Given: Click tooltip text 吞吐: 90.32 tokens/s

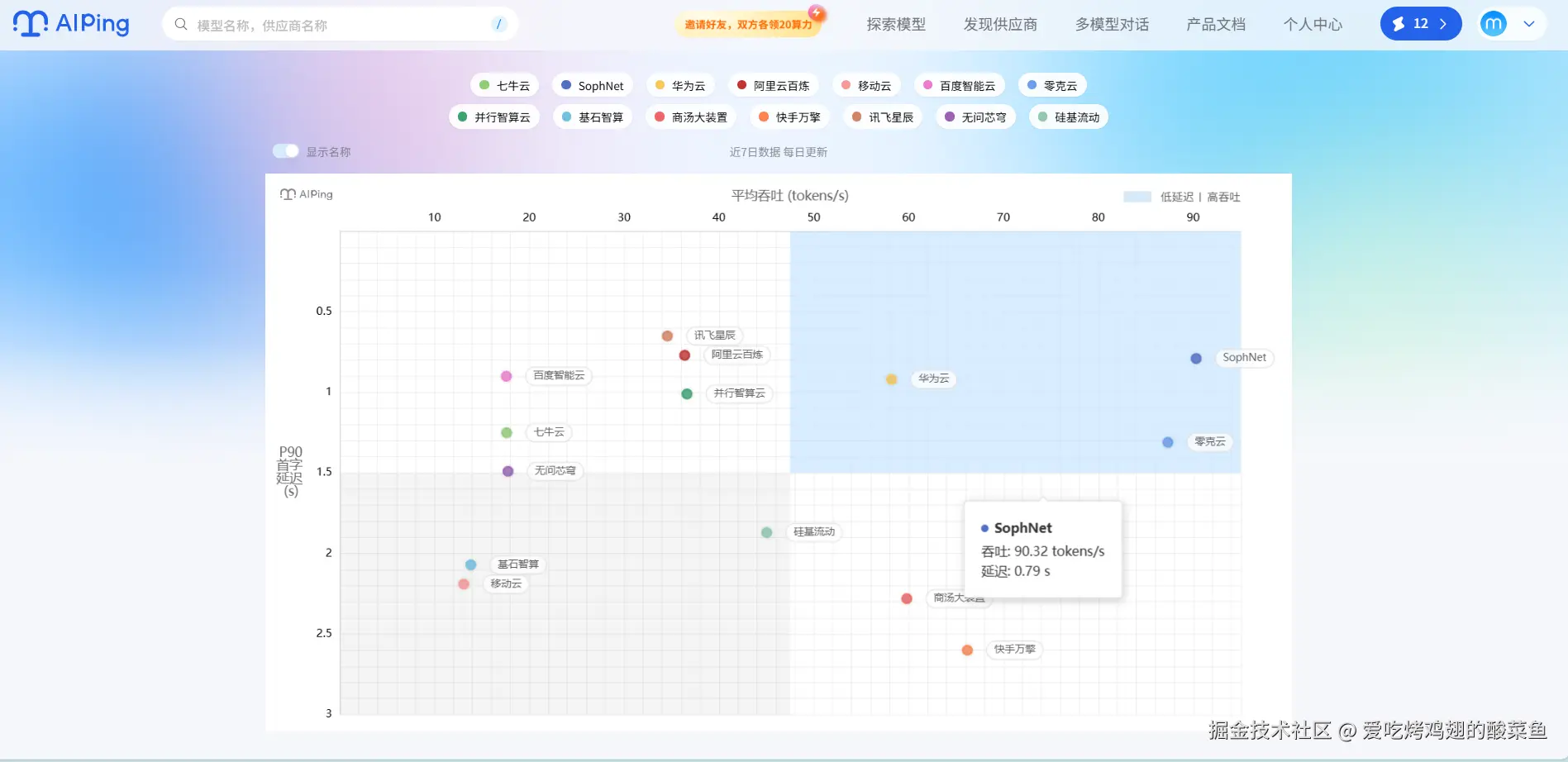Looking at the screenshot, I should [x=1042, y=551].
